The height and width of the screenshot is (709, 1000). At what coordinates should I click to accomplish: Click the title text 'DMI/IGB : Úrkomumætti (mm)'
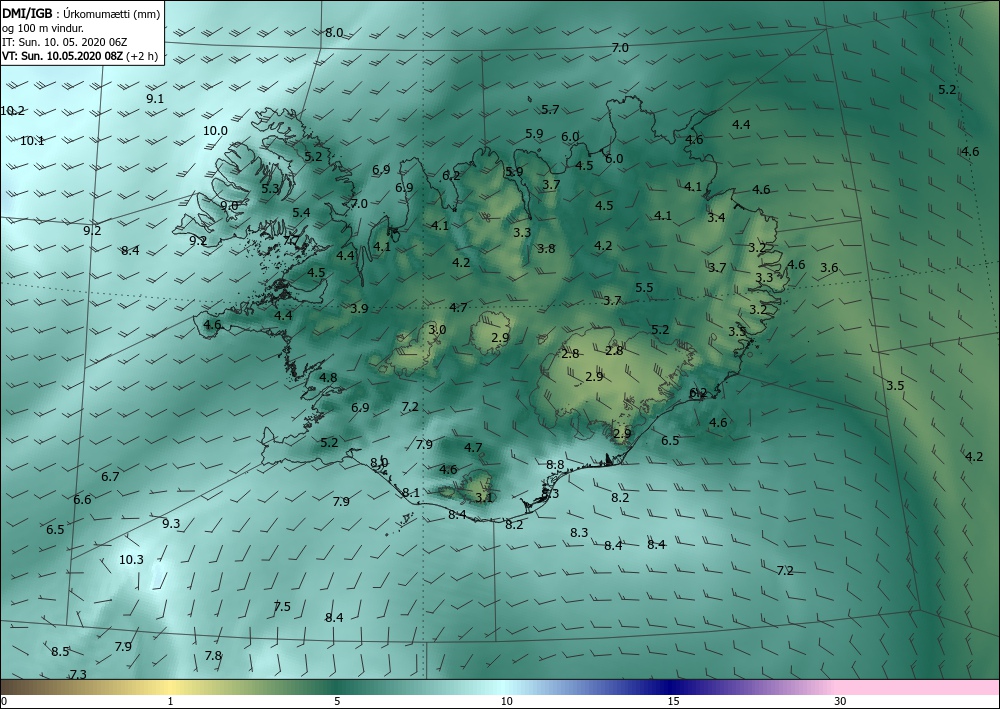[x=81, y=13]
